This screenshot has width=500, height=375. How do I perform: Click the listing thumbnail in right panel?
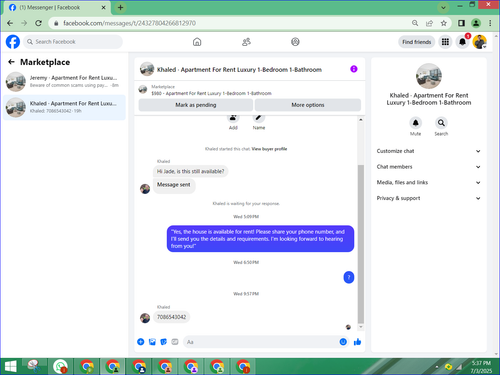[429, 76]
